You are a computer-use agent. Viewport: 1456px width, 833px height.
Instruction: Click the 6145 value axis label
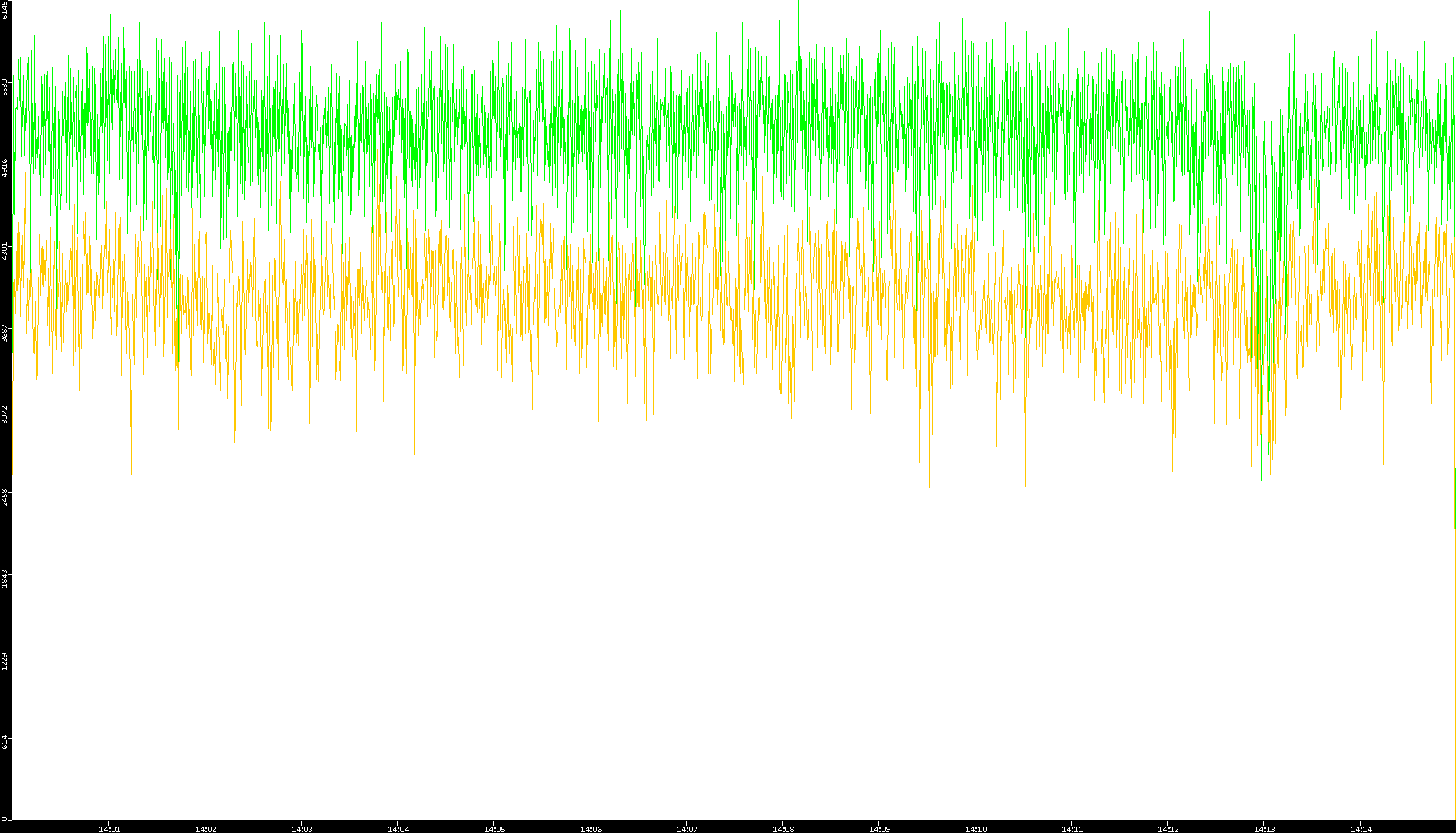pyautogui.click(x=6, y=10)
